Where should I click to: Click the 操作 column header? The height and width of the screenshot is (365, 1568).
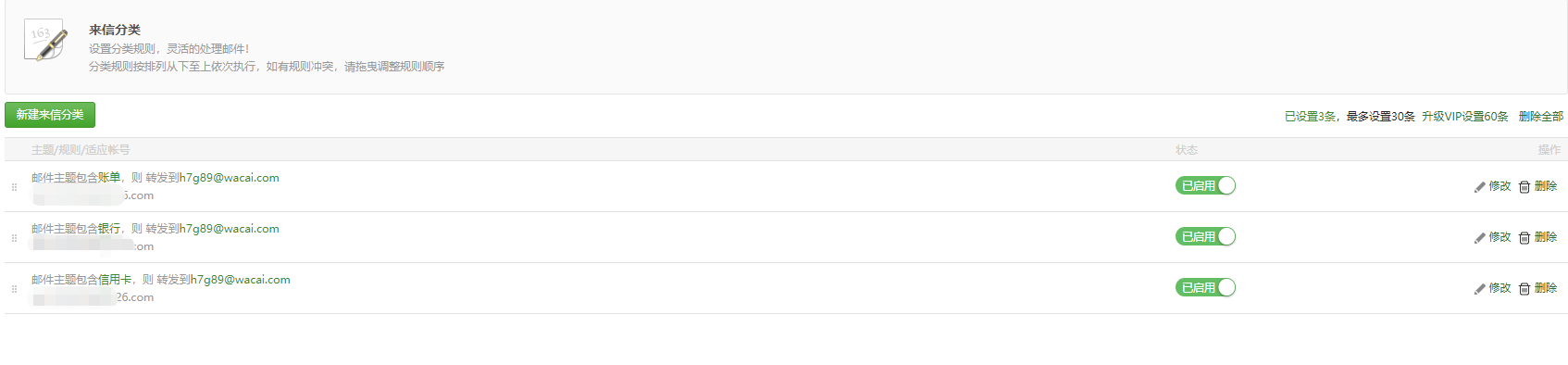pyautogui.click(x=1549, y=149)
